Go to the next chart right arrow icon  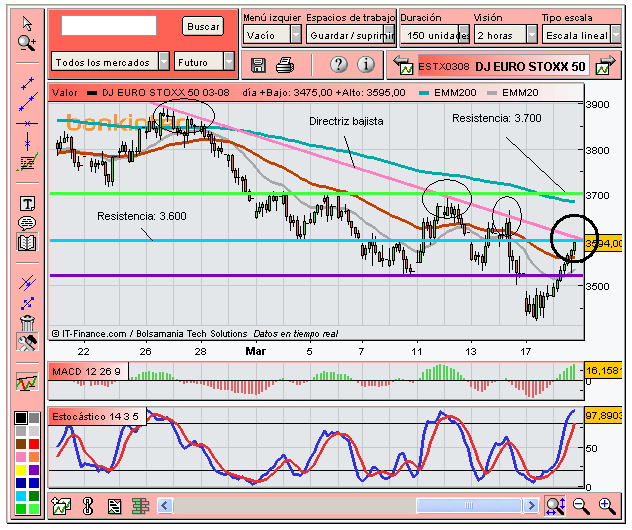pos(605,65)
